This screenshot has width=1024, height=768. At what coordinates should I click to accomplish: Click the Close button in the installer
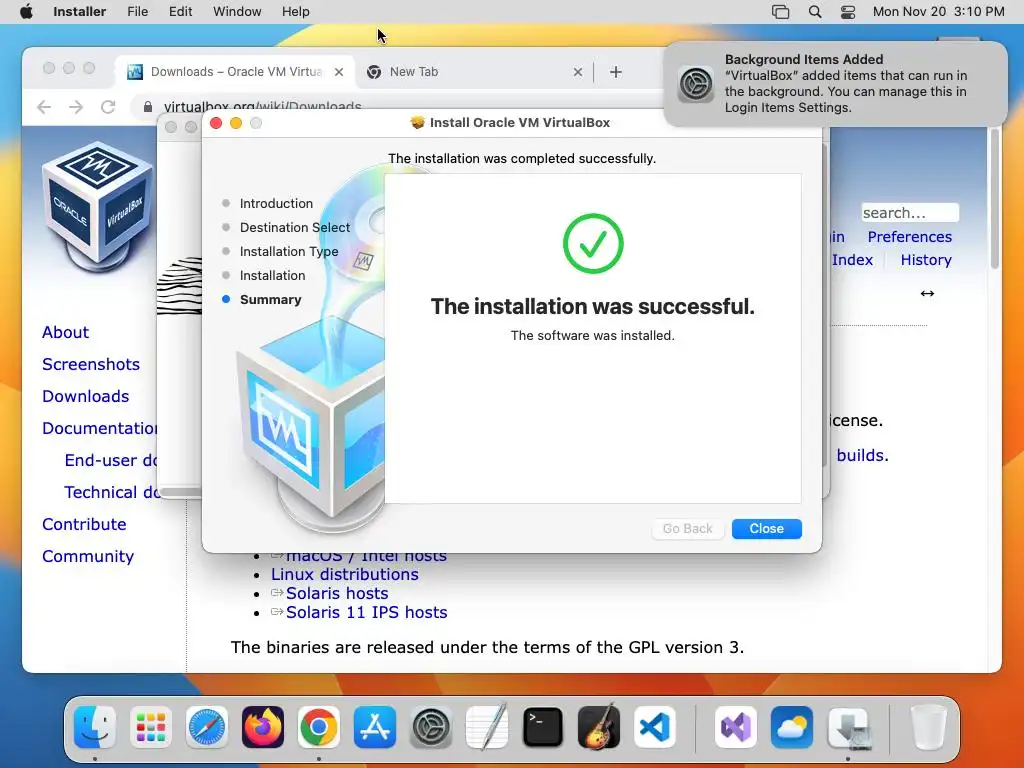[767, 528]
